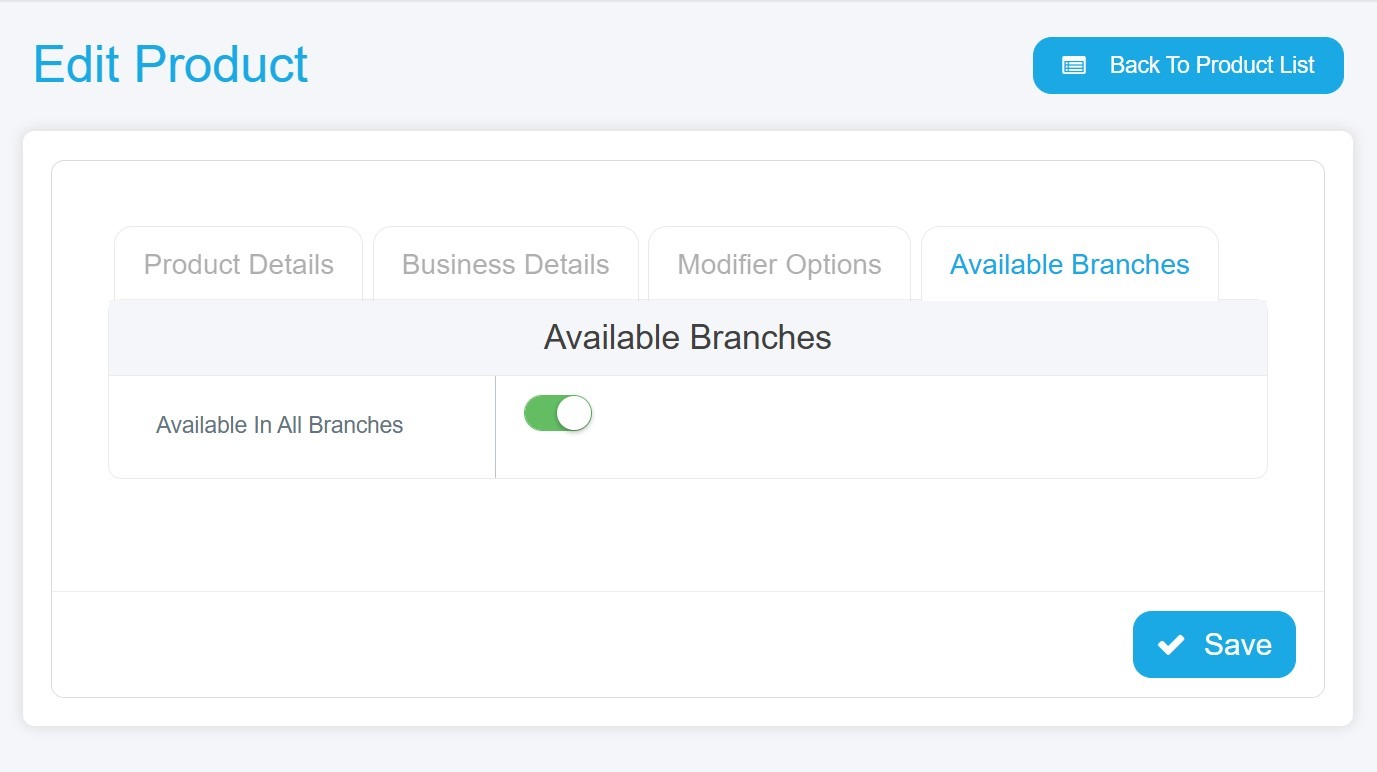Click the list icon in Back button

click(x=1073, y=66)
